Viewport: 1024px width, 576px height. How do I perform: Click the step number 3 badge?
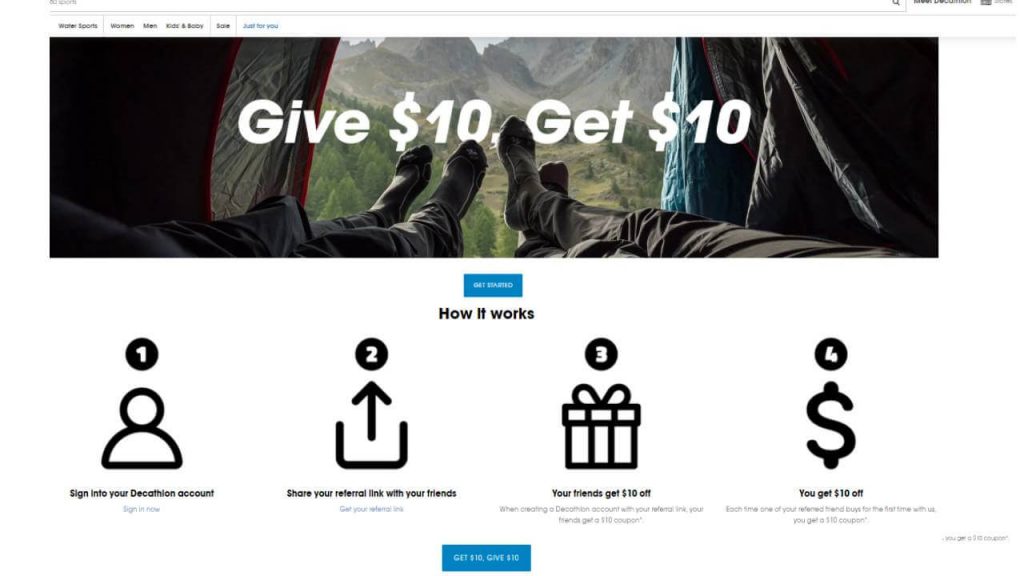[x=601, y=355]
